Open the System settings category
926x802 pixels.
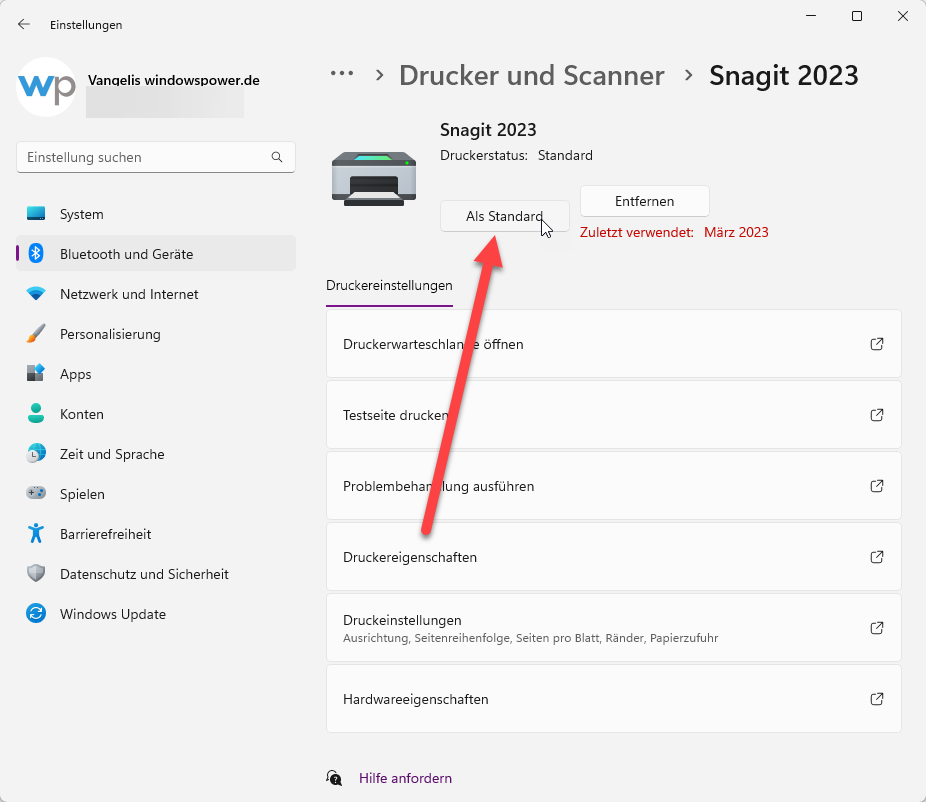(x=156, y=214)
